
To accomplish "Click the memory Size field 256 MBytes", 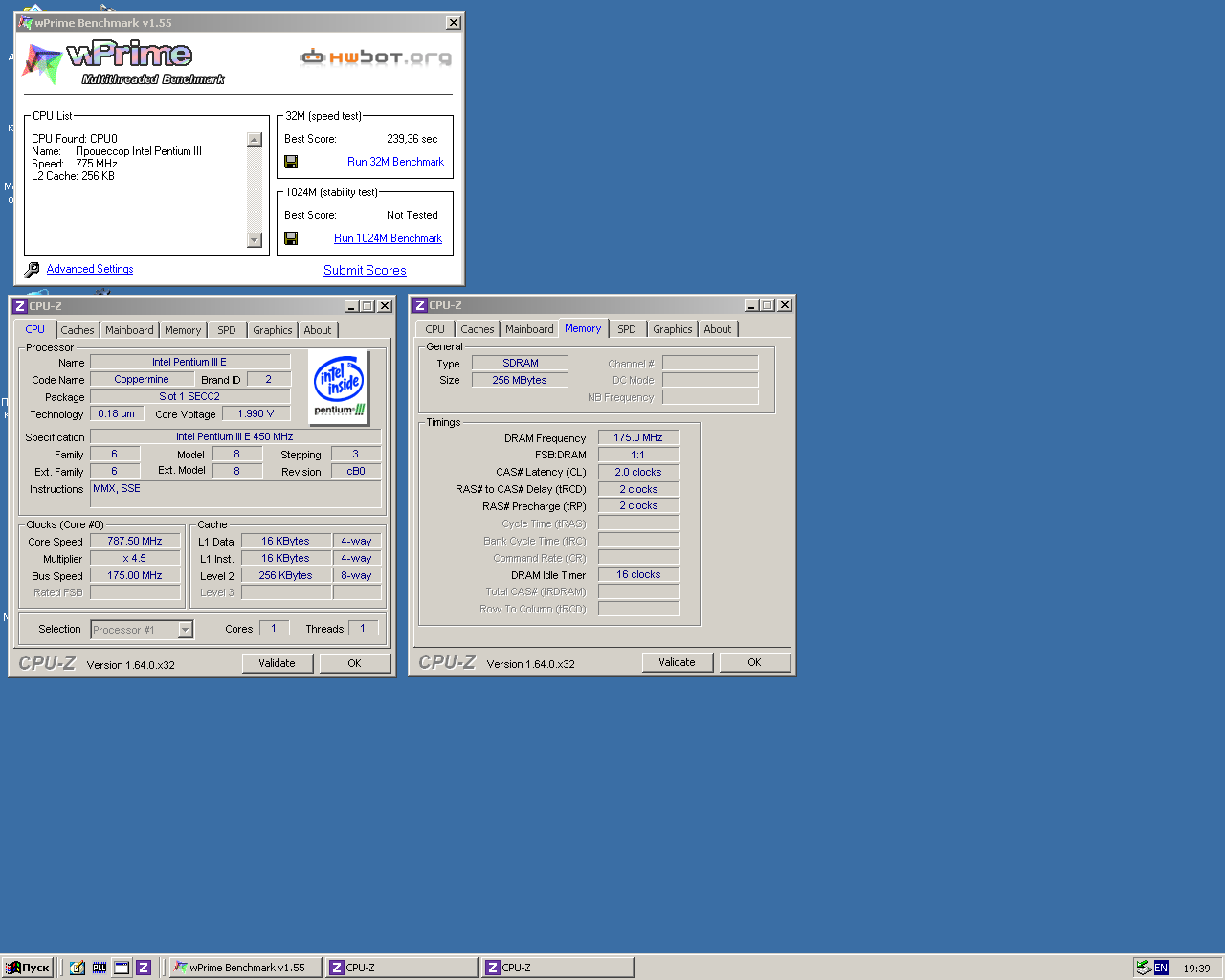I will [x=520, y=380].
